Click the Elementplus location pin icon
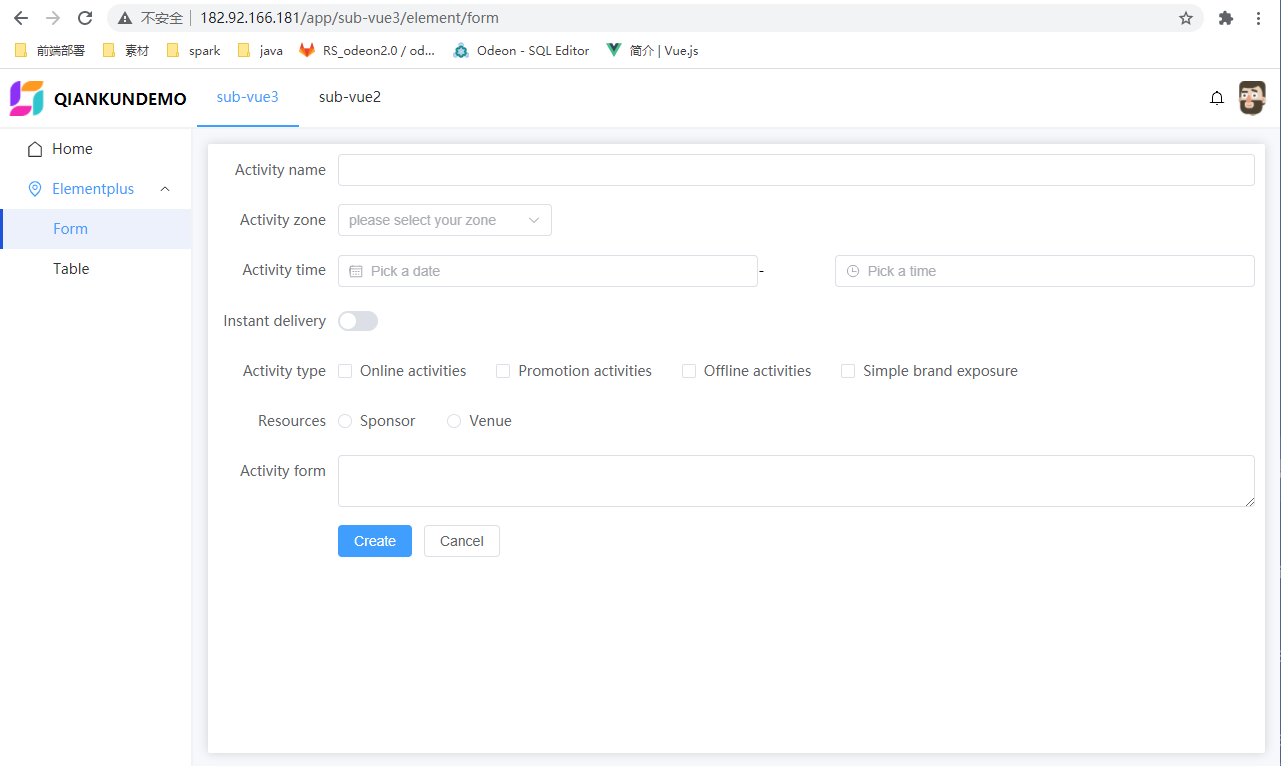The height and width of the screenshot is (766, 1281). pos(35,189)
